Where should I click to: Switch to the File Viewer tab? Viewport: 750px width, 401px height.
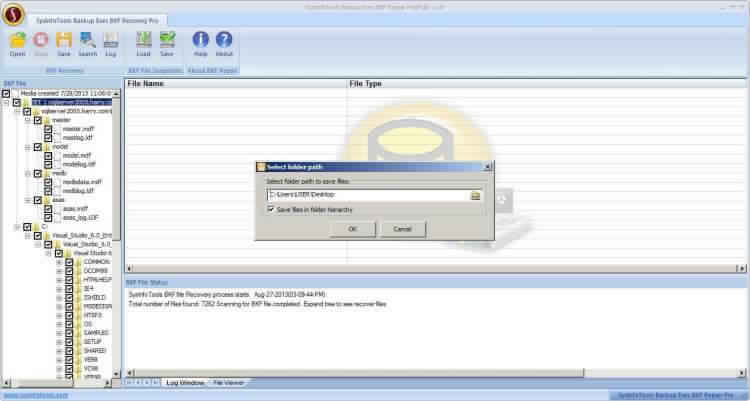pos(228,383)
